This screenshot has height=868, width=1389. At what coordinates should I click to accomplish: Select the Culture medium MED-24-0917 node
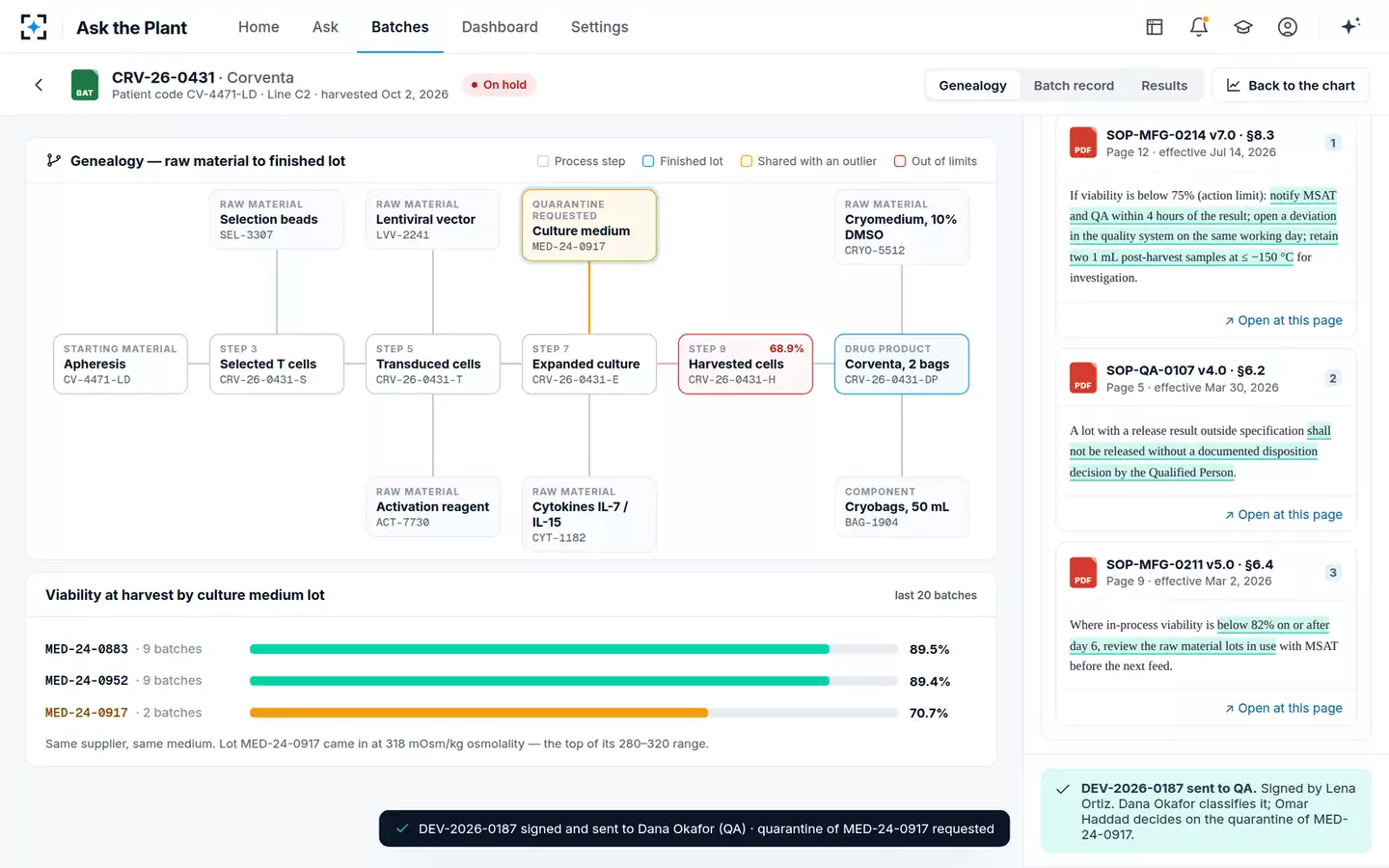pyautogui.click(x=588, y=225)
